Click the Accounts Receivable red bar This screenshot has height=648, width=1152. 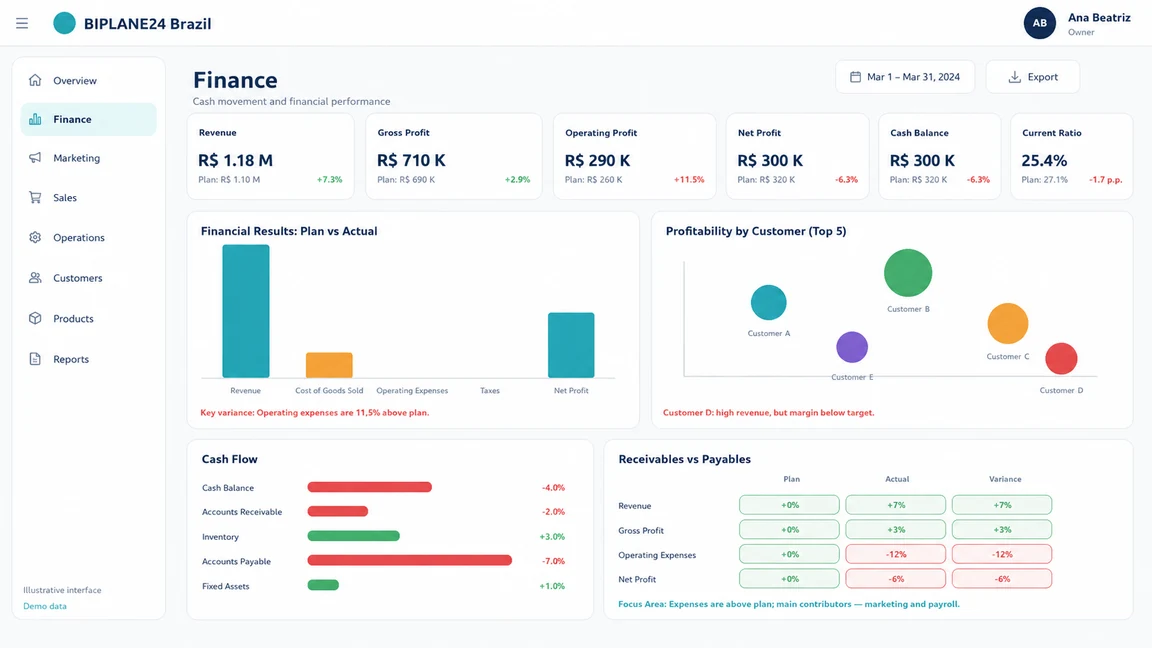(338, 511)
